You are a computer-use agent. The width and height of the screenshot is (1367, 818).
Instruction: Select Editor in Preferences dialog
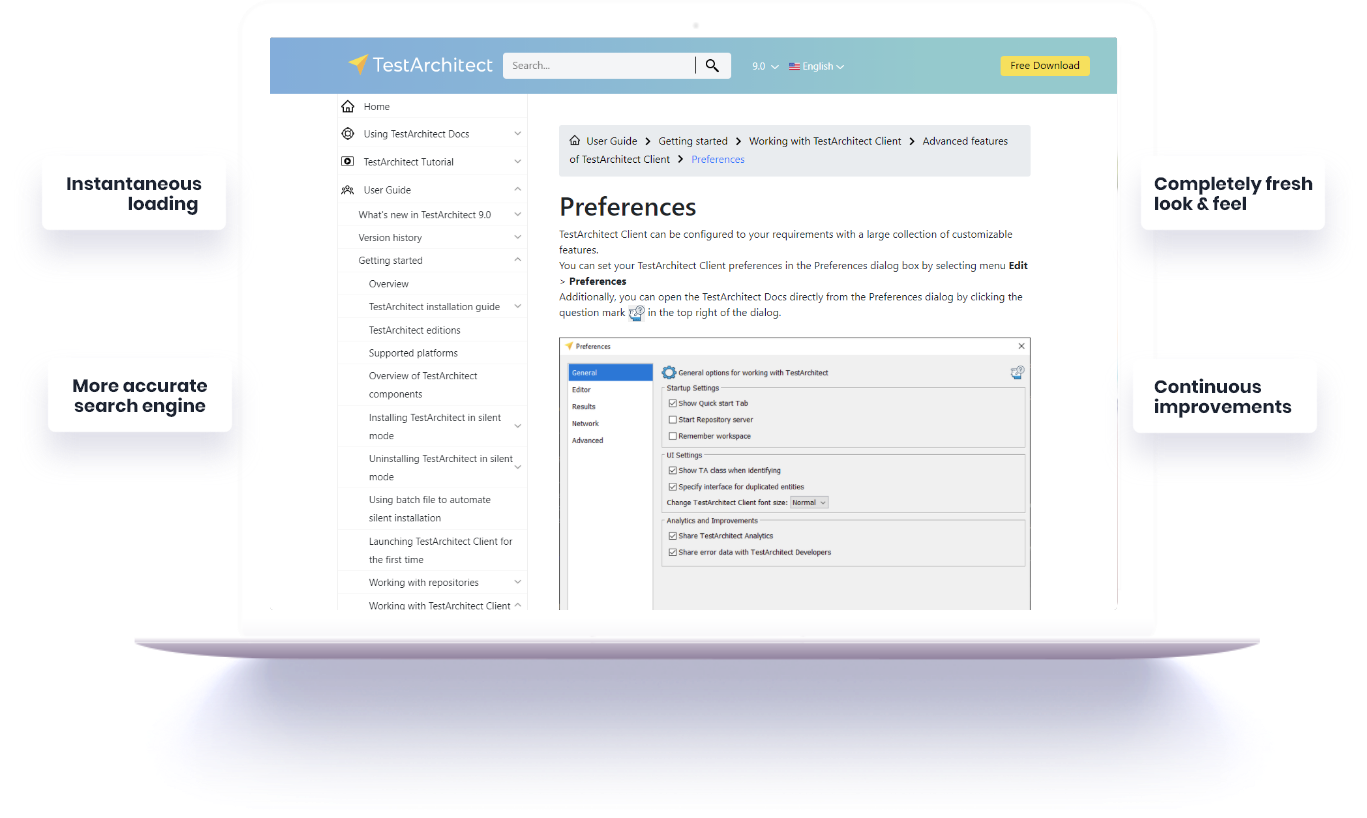coord(581,390)
